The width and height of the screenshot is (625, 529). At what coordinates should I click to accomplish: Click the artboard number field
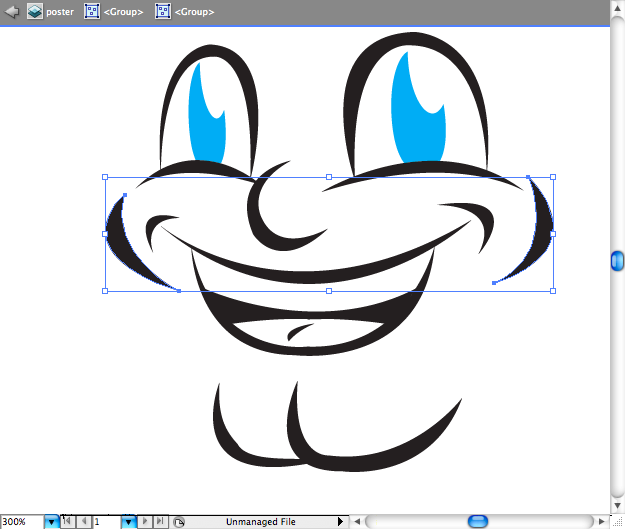pyautogui.click(x=107, y=522)
